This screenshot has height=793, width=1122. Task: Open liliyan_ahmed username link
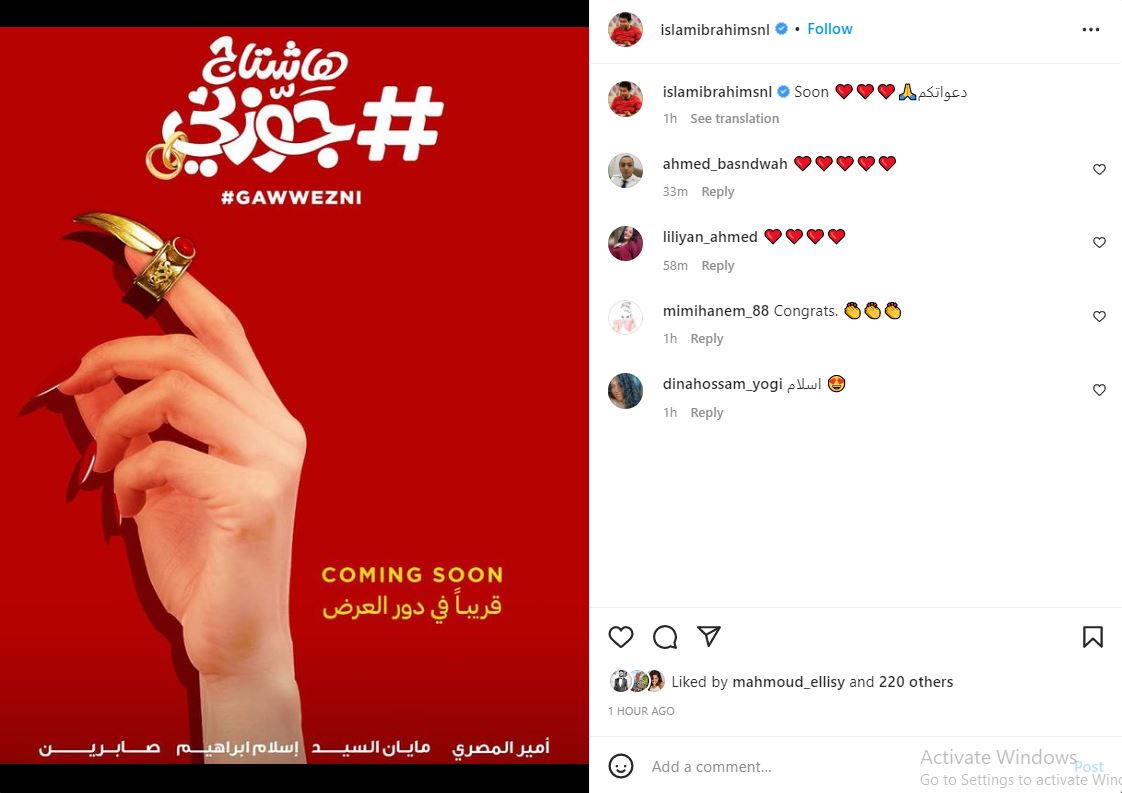[710, 237]
